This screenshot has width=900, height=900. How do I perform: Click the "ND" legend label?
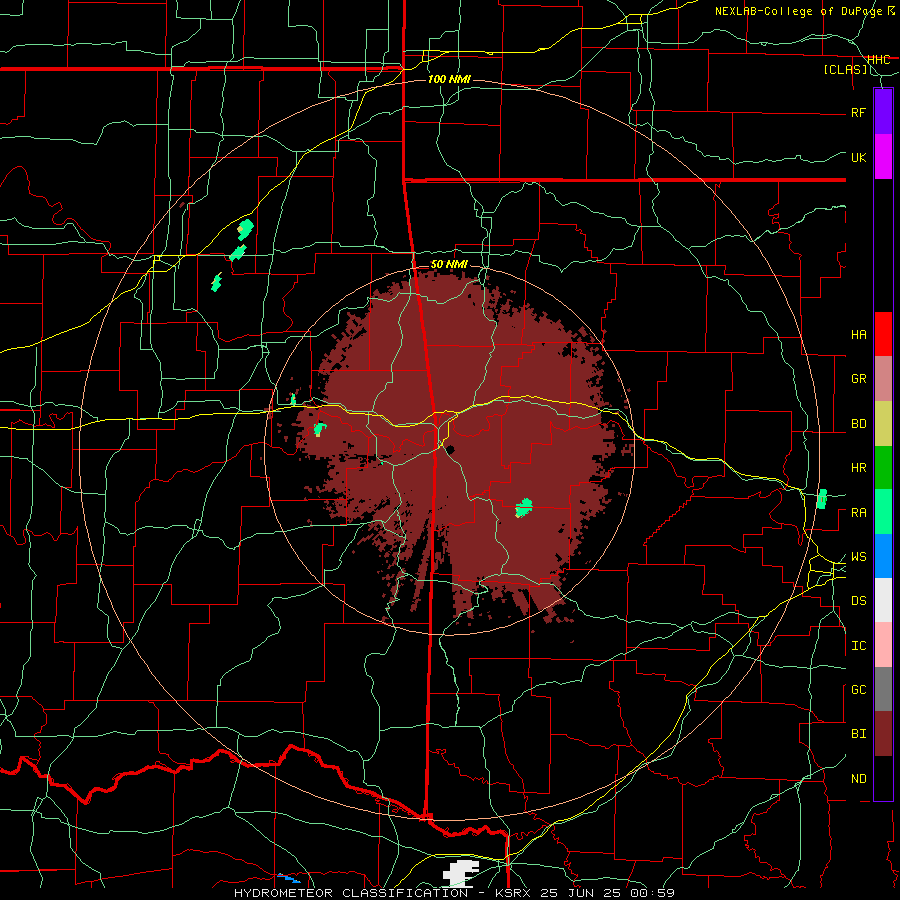tap(858, 779)
